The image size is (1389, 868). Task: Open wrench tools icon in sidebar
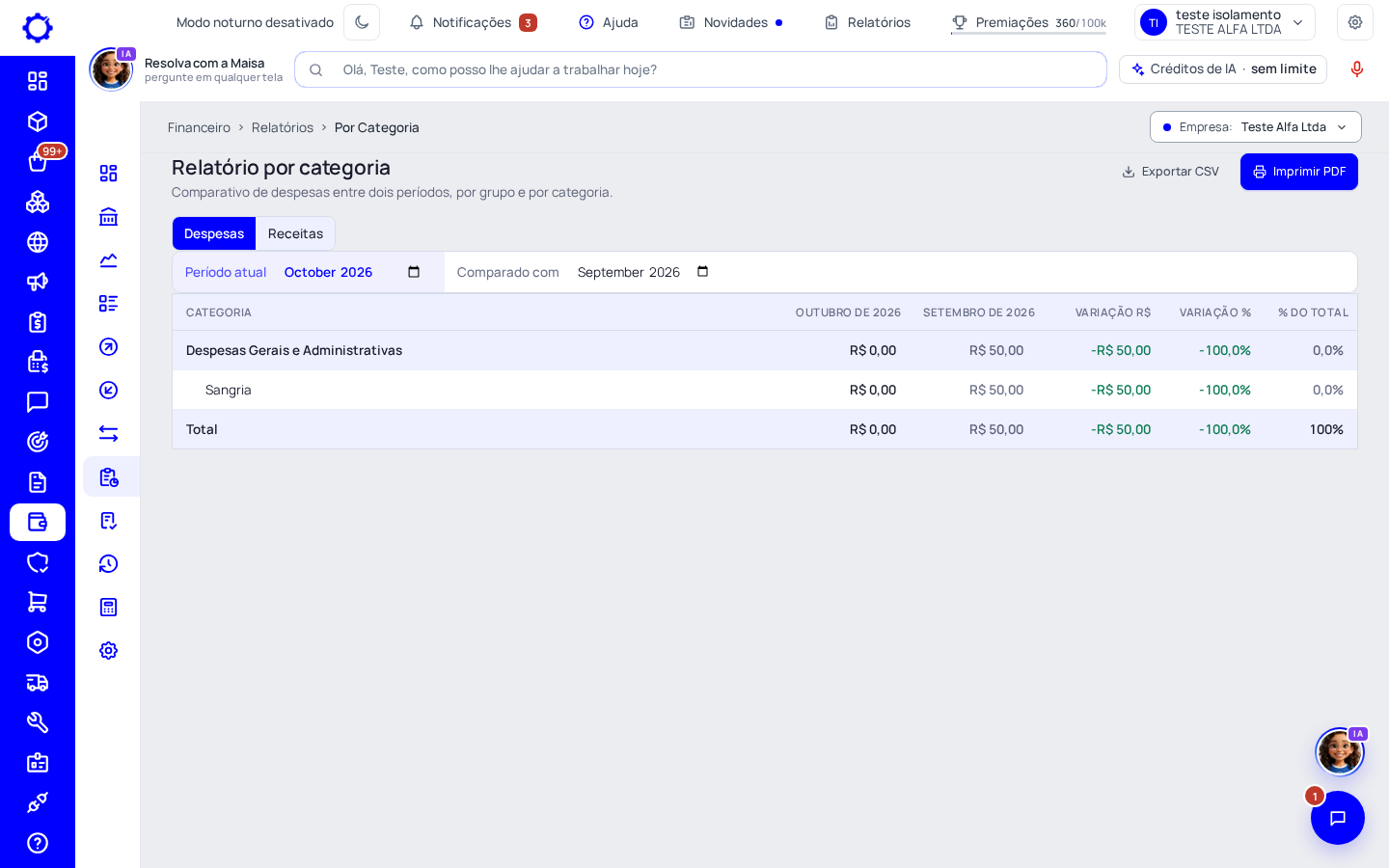[38, 722]
